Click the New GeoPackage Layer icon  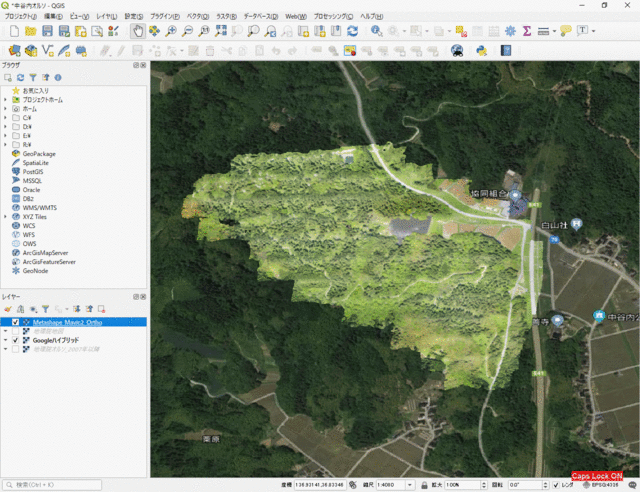tap(31, 51)
